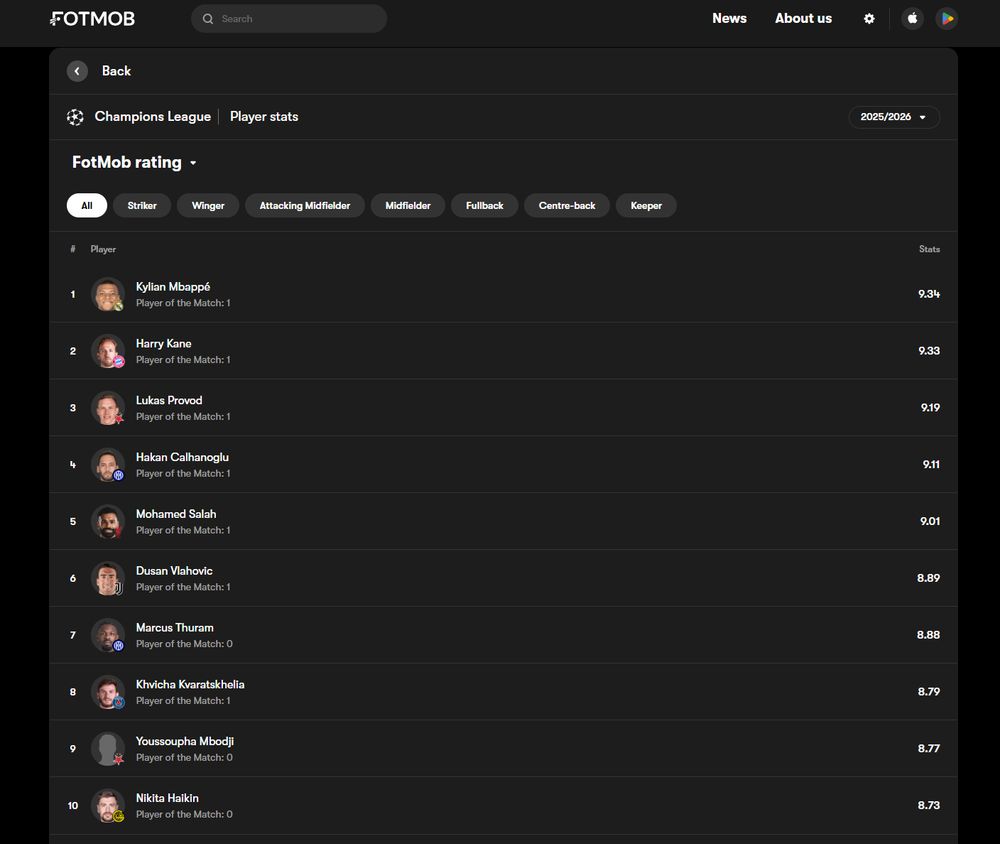Filter by Midfielder position
The height and width of the screenshot is (844, 1000).
pyautogui.click(x=408, y=205)
